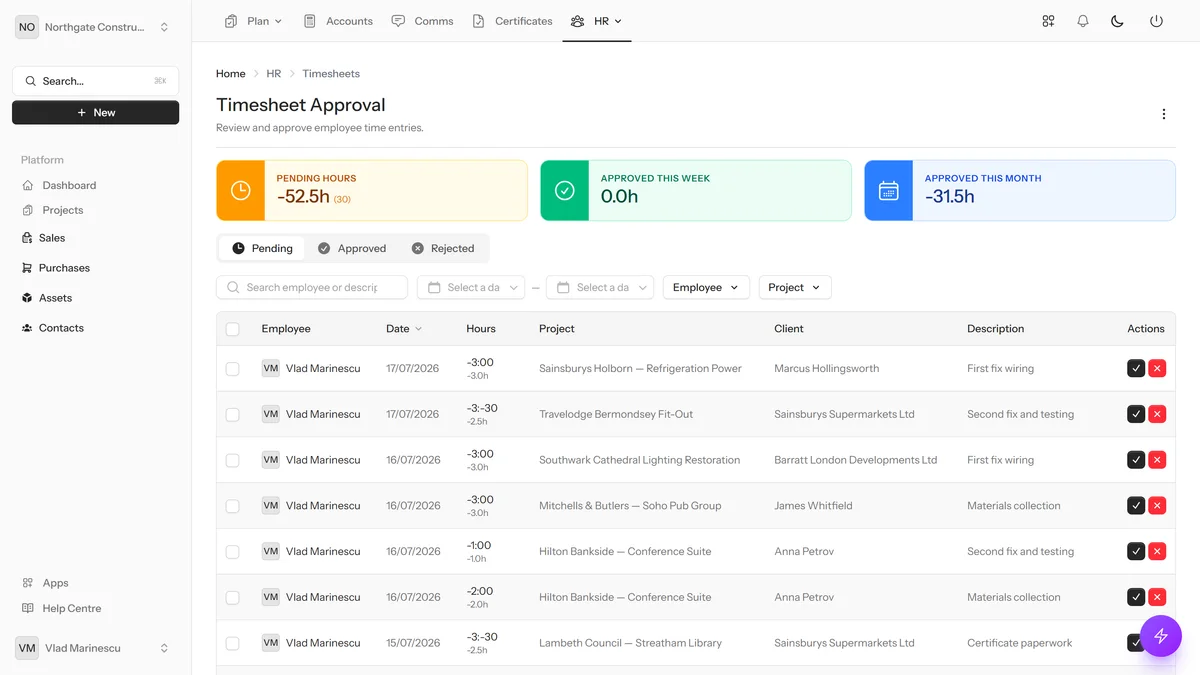Check the Southwark Cathedral Lighting Restoration row
This screenshot has width=1200, height=675.
[x=233, y=460]
